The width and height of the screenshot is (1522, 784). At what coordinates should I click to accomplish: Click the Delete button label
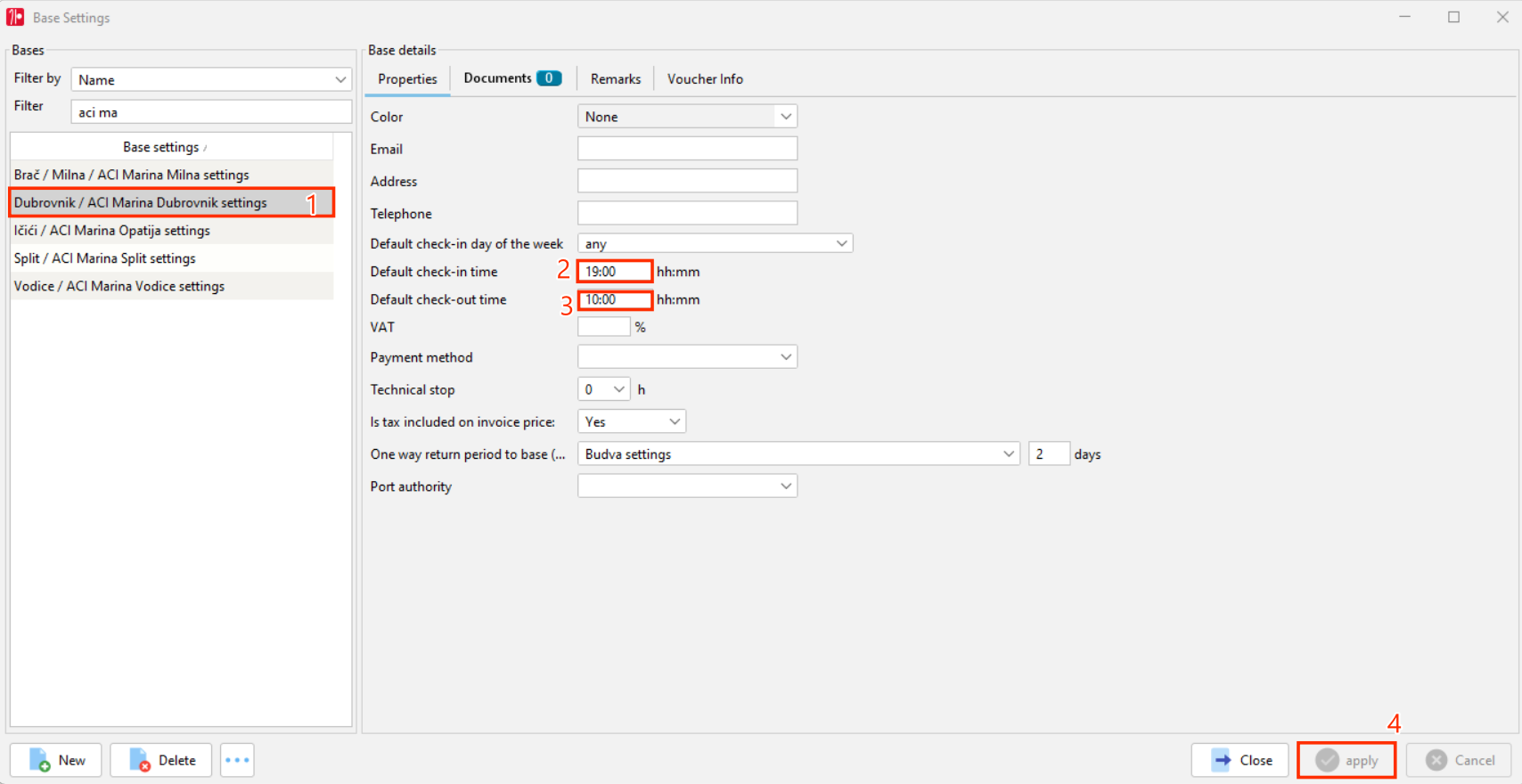click(177, 760)
